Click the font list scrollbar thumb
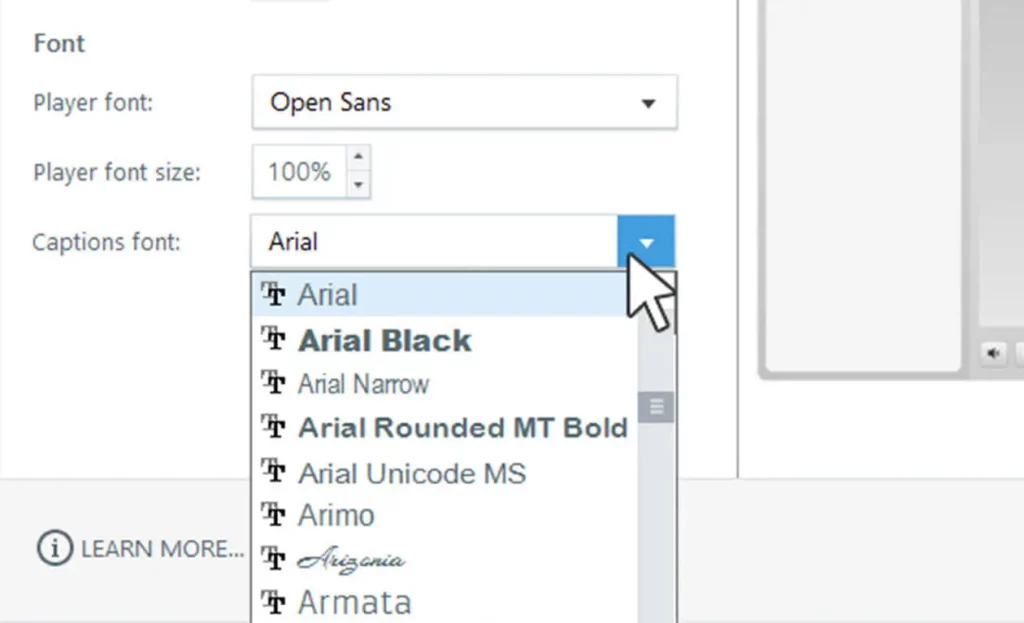Viewport: 1024px width, 623px height. click(657, 406)
